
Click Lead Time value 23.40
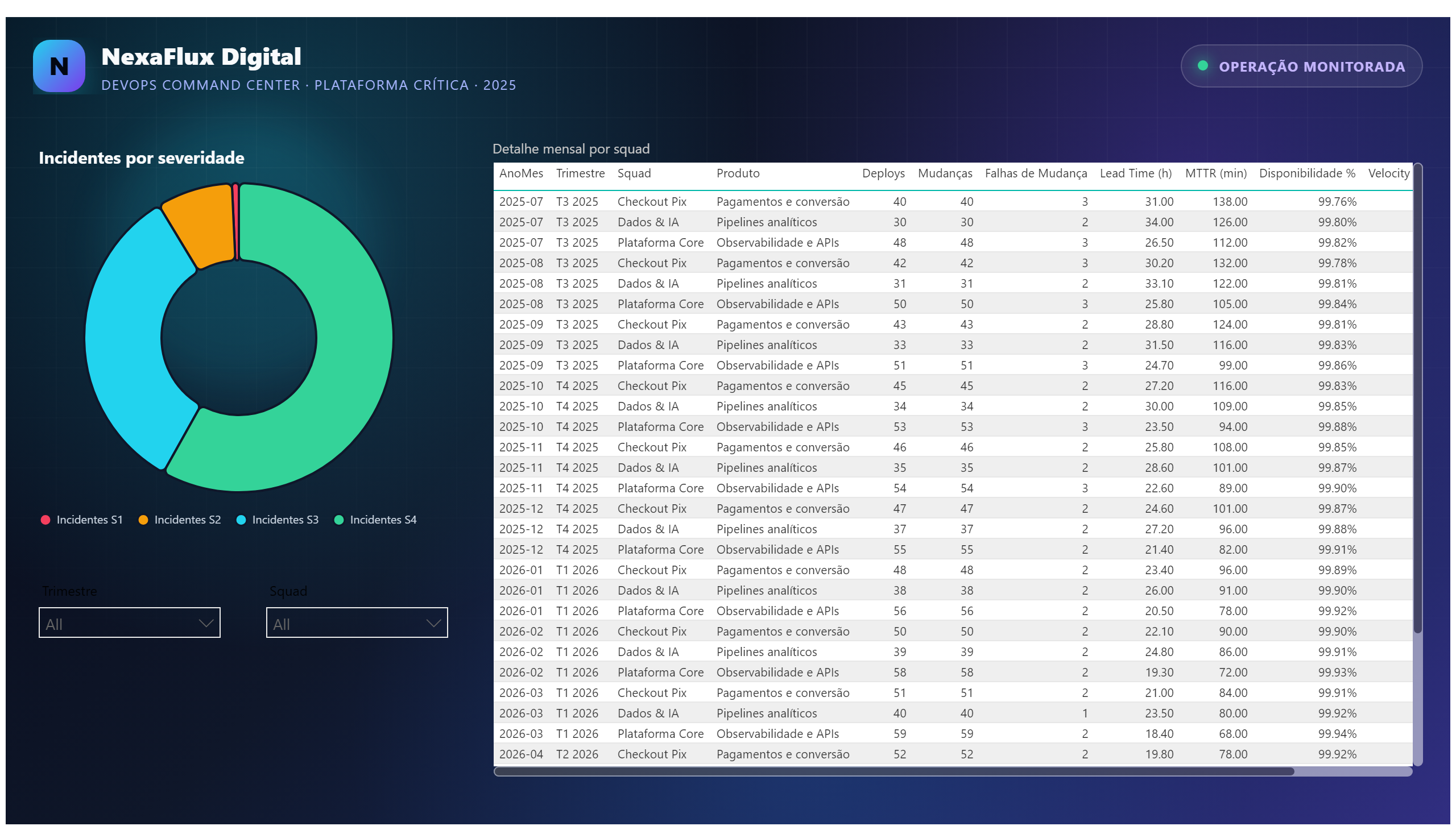pos(1159,571)
